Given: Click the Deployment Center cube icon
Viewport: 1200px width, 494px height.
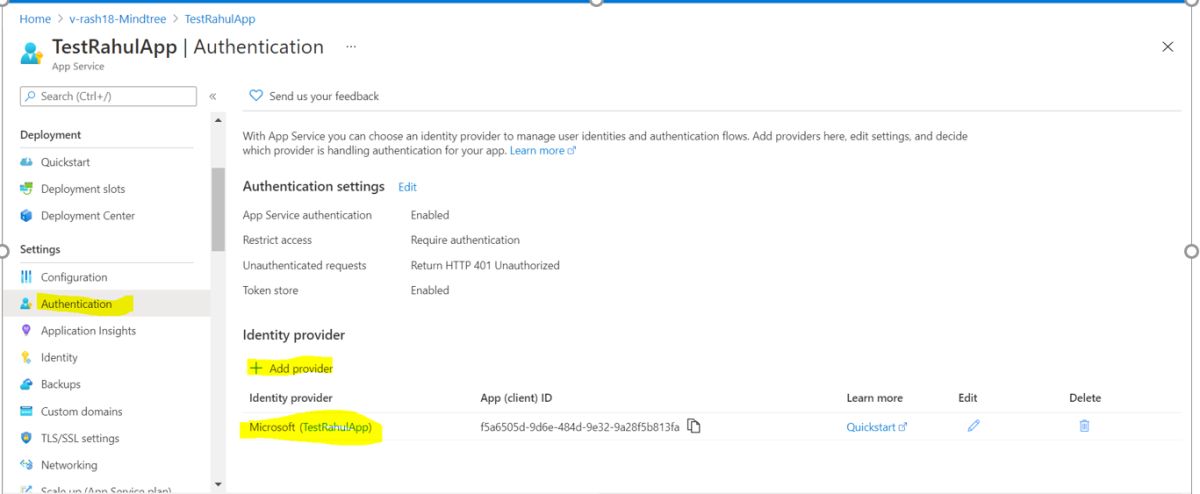Looking at the screenshot, I should tap(27, 216).
